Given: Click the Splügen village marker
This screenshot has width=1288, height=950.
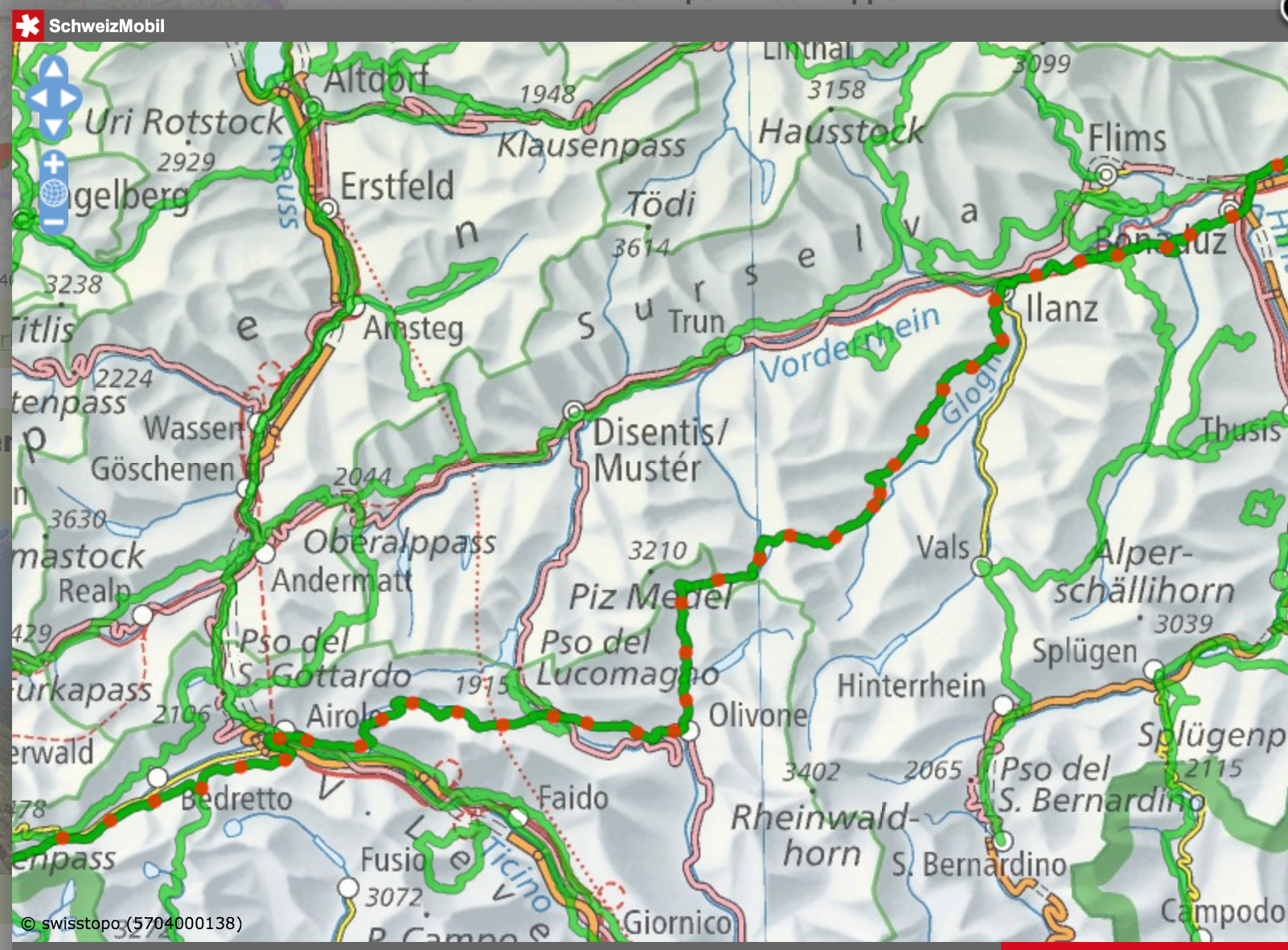Looking at the screenshot, I should pos(1154,670).
